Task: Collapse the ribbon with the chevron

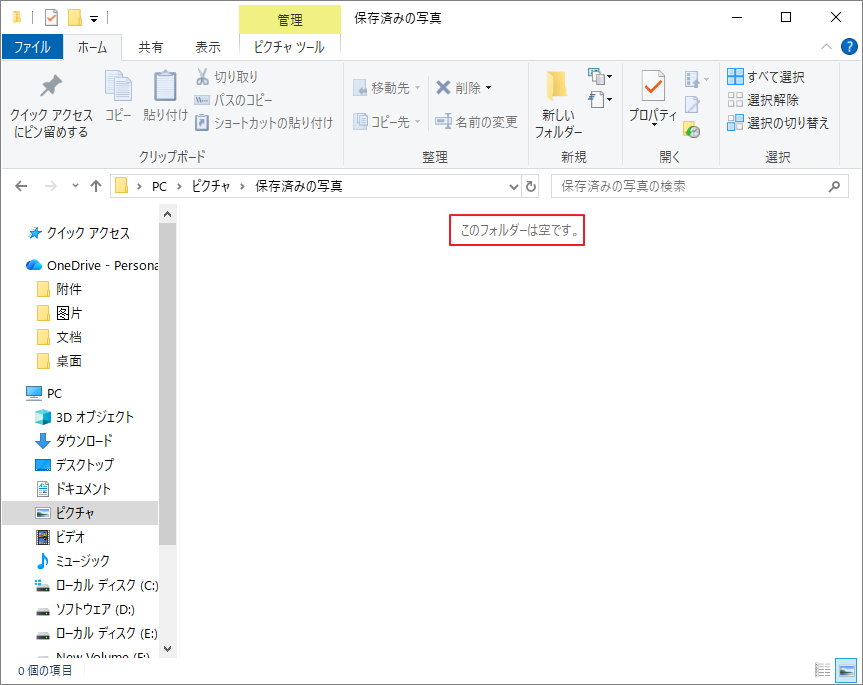Action: [826, 46]
